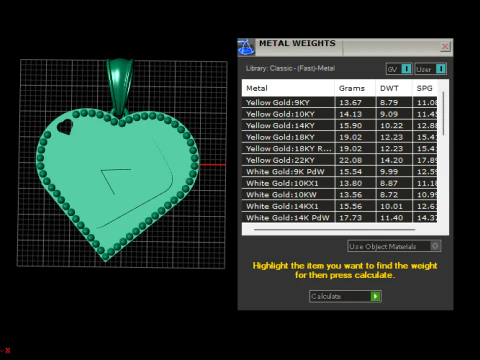Click the green arrow on Calculate
This screenshot has height=360, width=480.
375,296
